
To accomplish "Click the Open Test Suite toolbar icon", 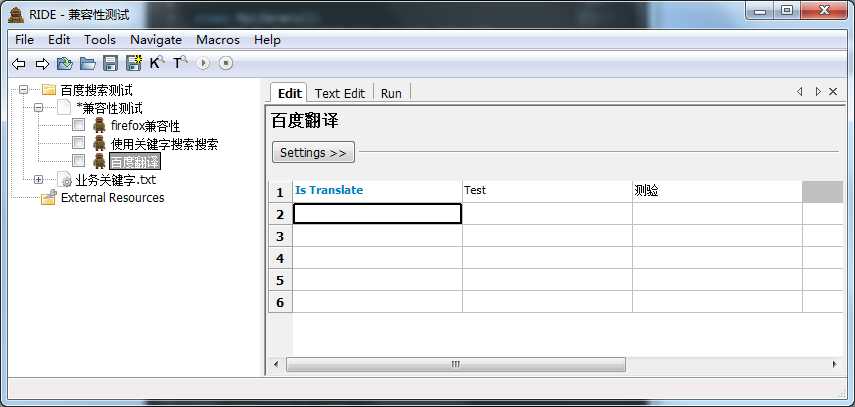I will (65, 64).
